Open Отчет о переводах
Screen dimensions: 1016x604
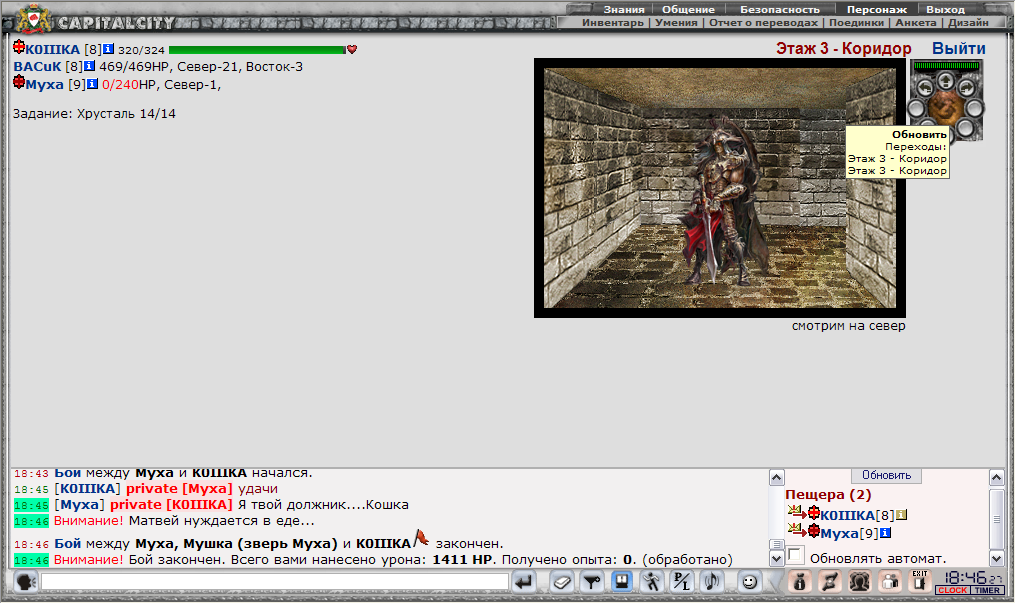(763, 22)
